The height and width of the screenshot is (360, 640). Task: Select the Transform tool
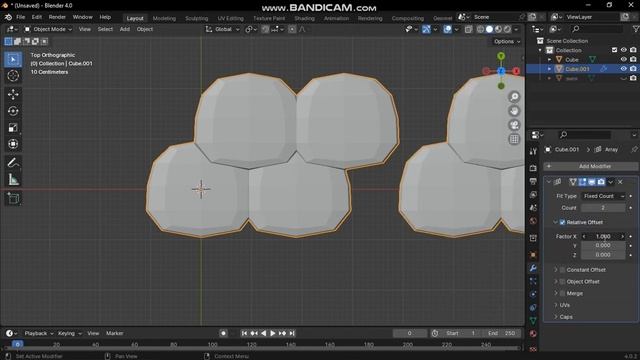point(13,144)
